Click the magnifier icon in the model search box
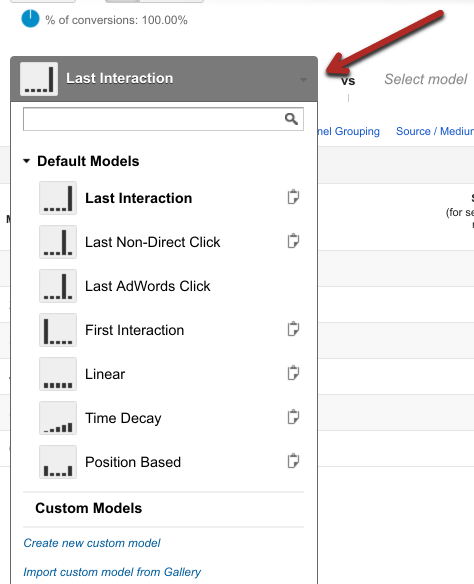Image resolution: width=474 pixels, height=584 pixels. point(291,119)
